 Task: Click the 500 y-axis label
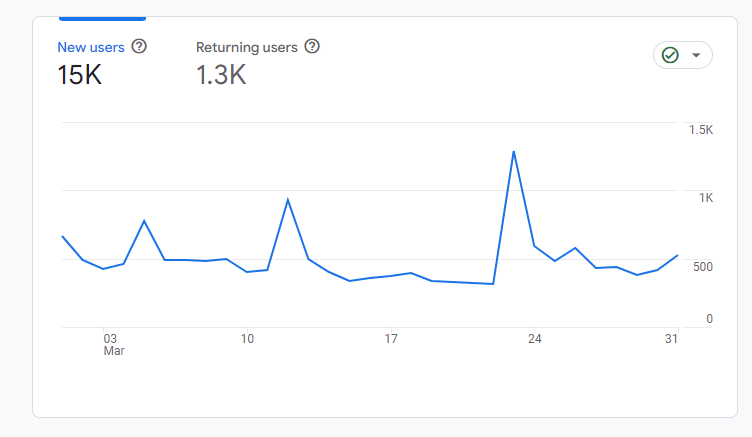pos(703,266)
